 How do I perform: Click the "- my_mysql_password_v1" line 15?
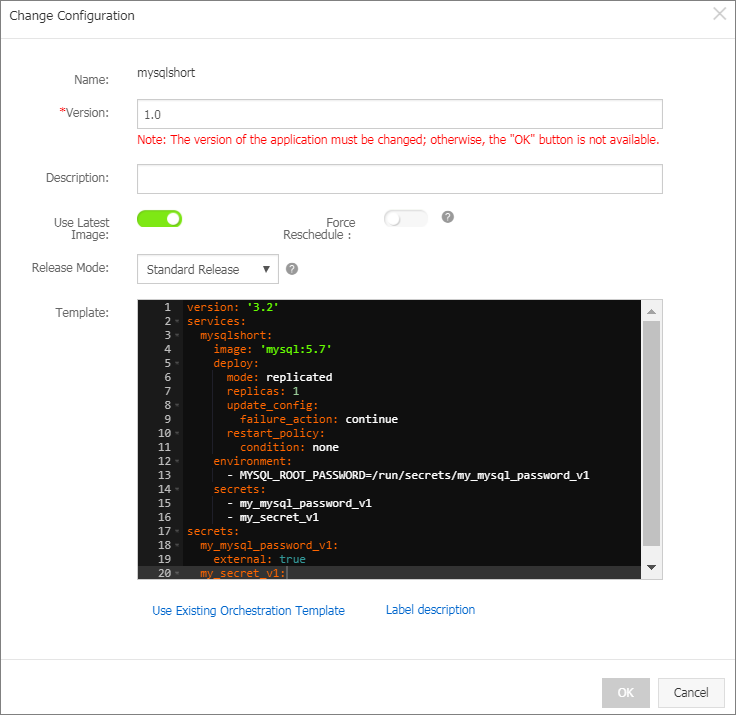tap(299, 503)
